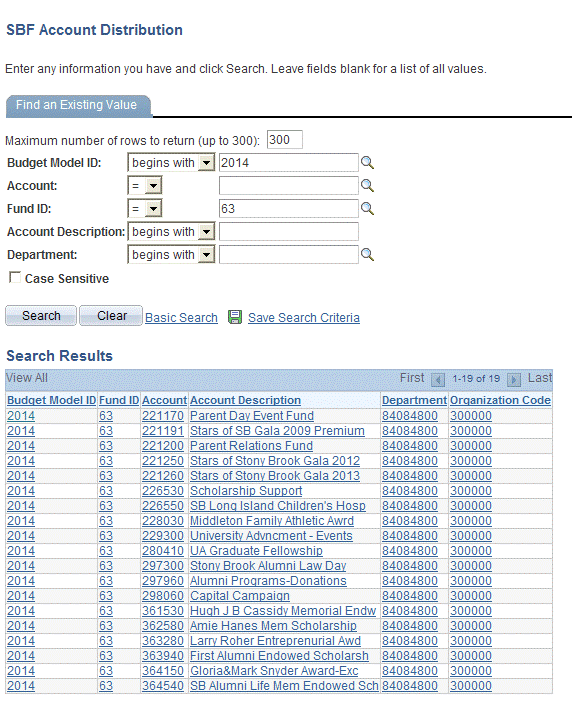This screenshot has width=572, height=710.
Task: Open the Account lookup magnifier
Action: (x=367, y=186)
